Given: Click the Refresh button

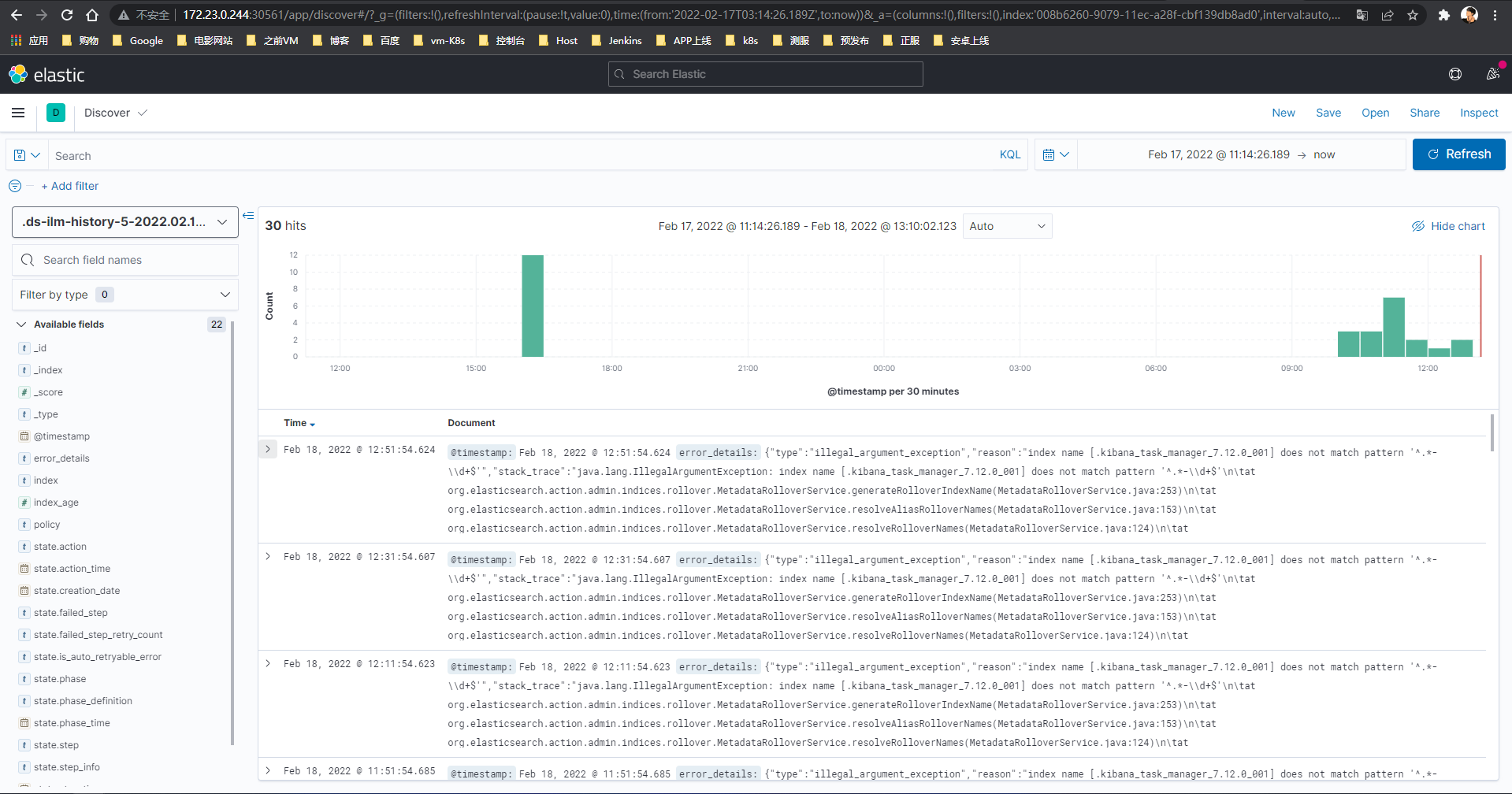Looking at the screenshot, I should point(1459,154).
